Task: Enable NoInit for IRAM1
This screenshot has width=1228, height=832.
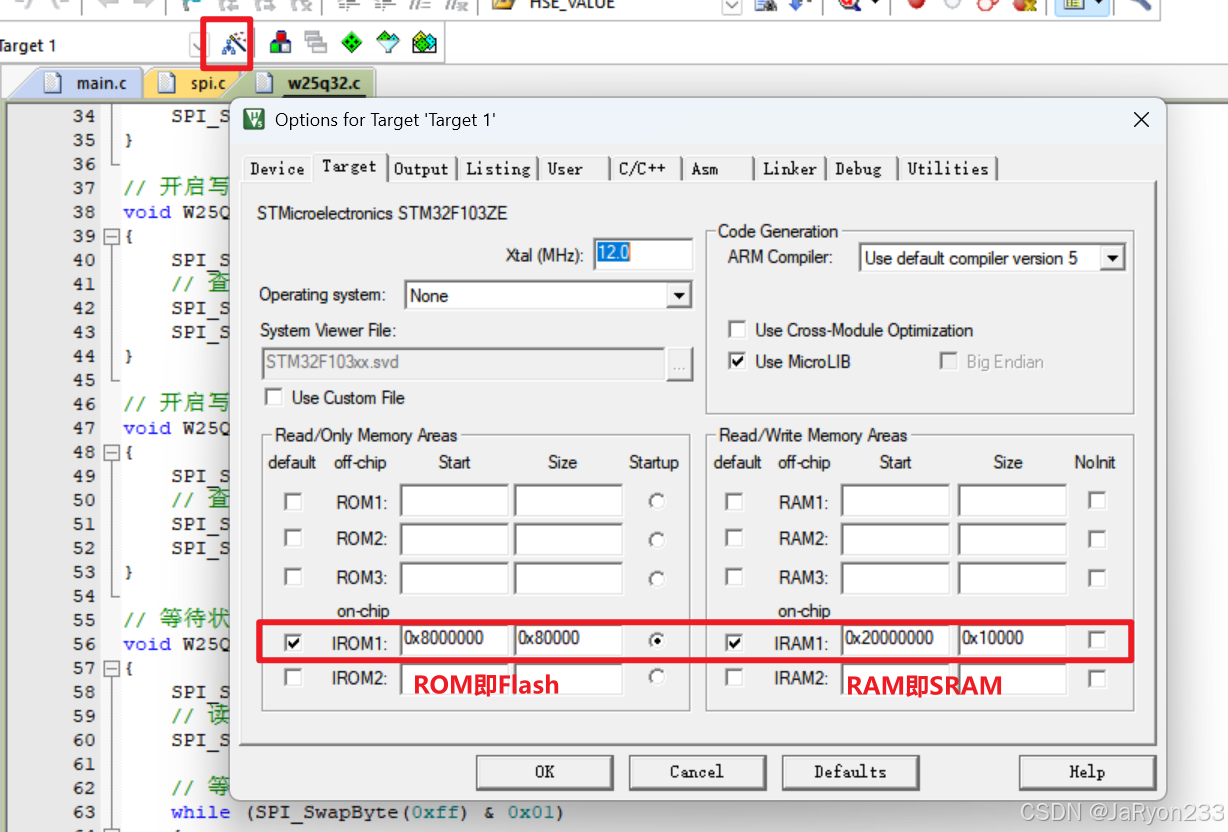Action: point(1097,640)
